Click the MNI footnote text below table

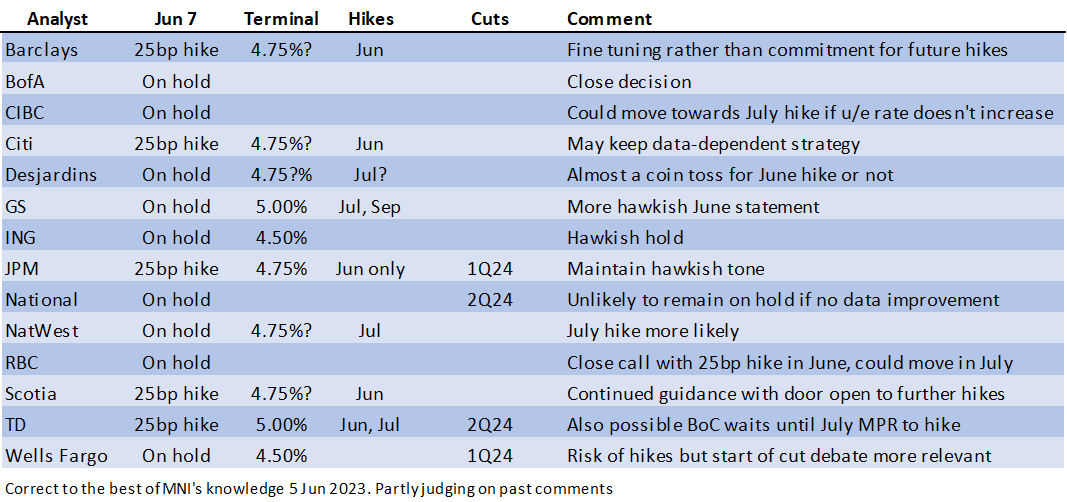309,489
